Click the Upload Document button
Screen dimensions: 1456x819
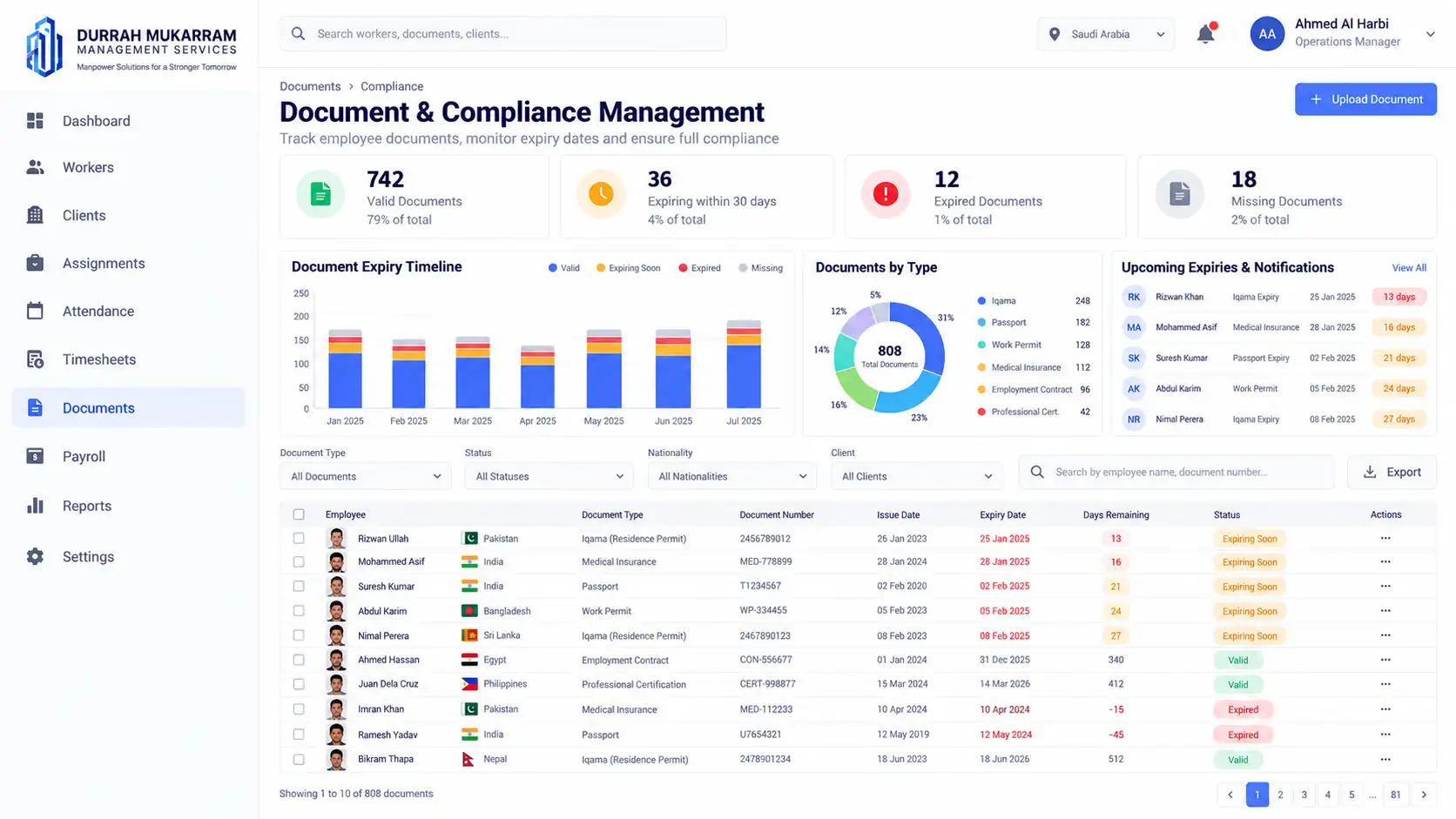click(x=1365, y=99)
